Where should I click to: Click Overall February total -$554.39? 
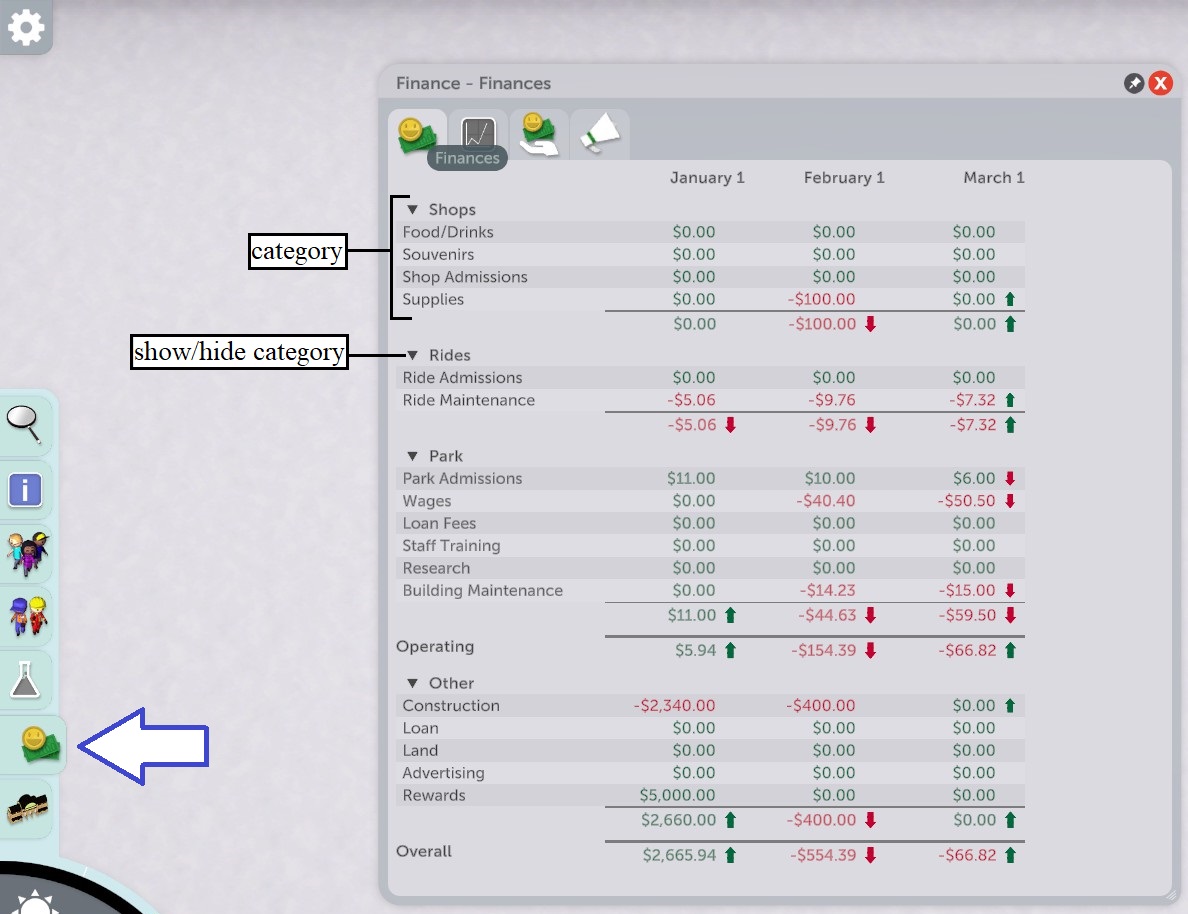[x=823, y=855]
